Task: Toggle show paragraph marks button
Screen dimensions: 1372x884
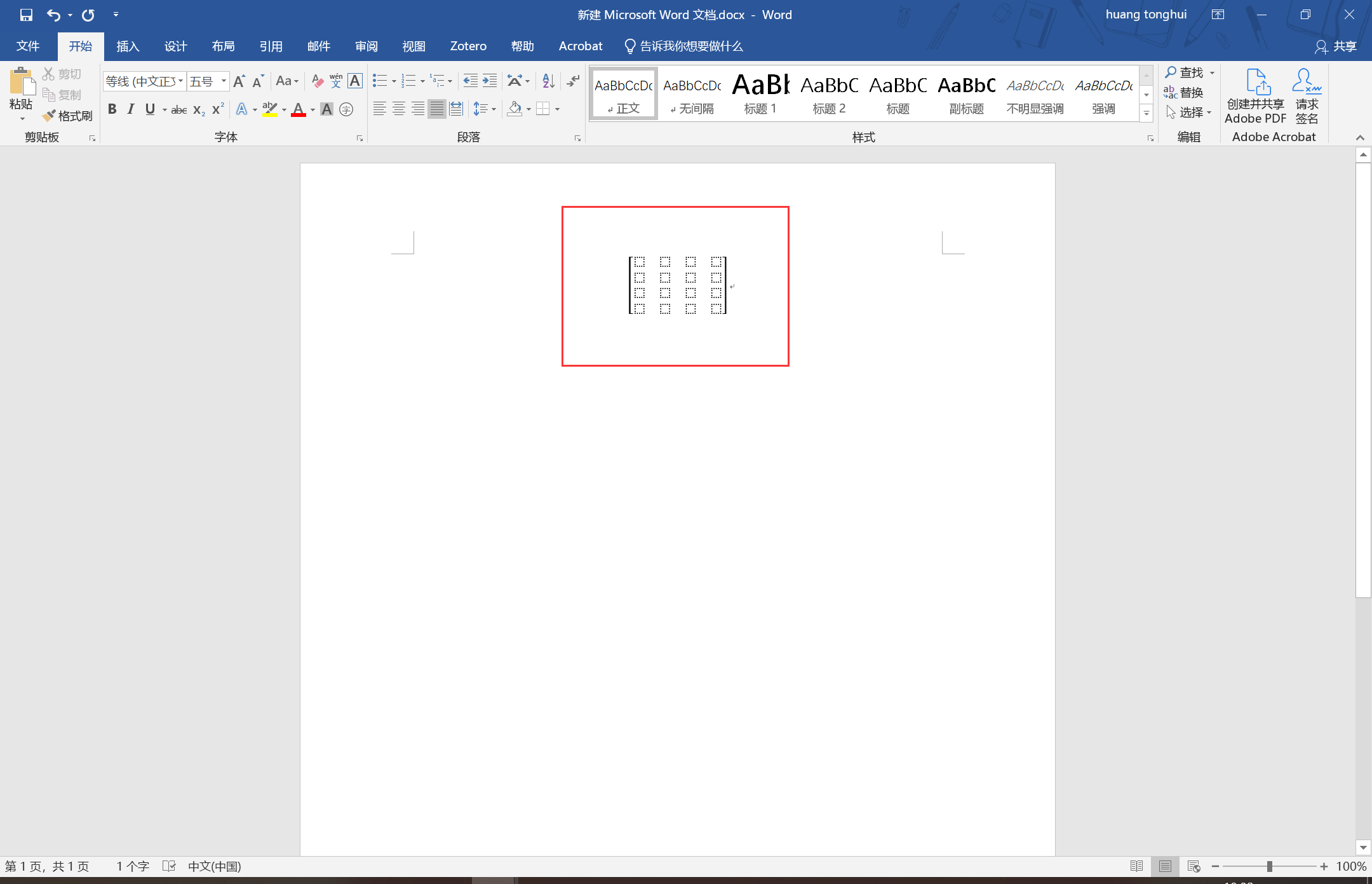Action: click(x=573, y=81)
